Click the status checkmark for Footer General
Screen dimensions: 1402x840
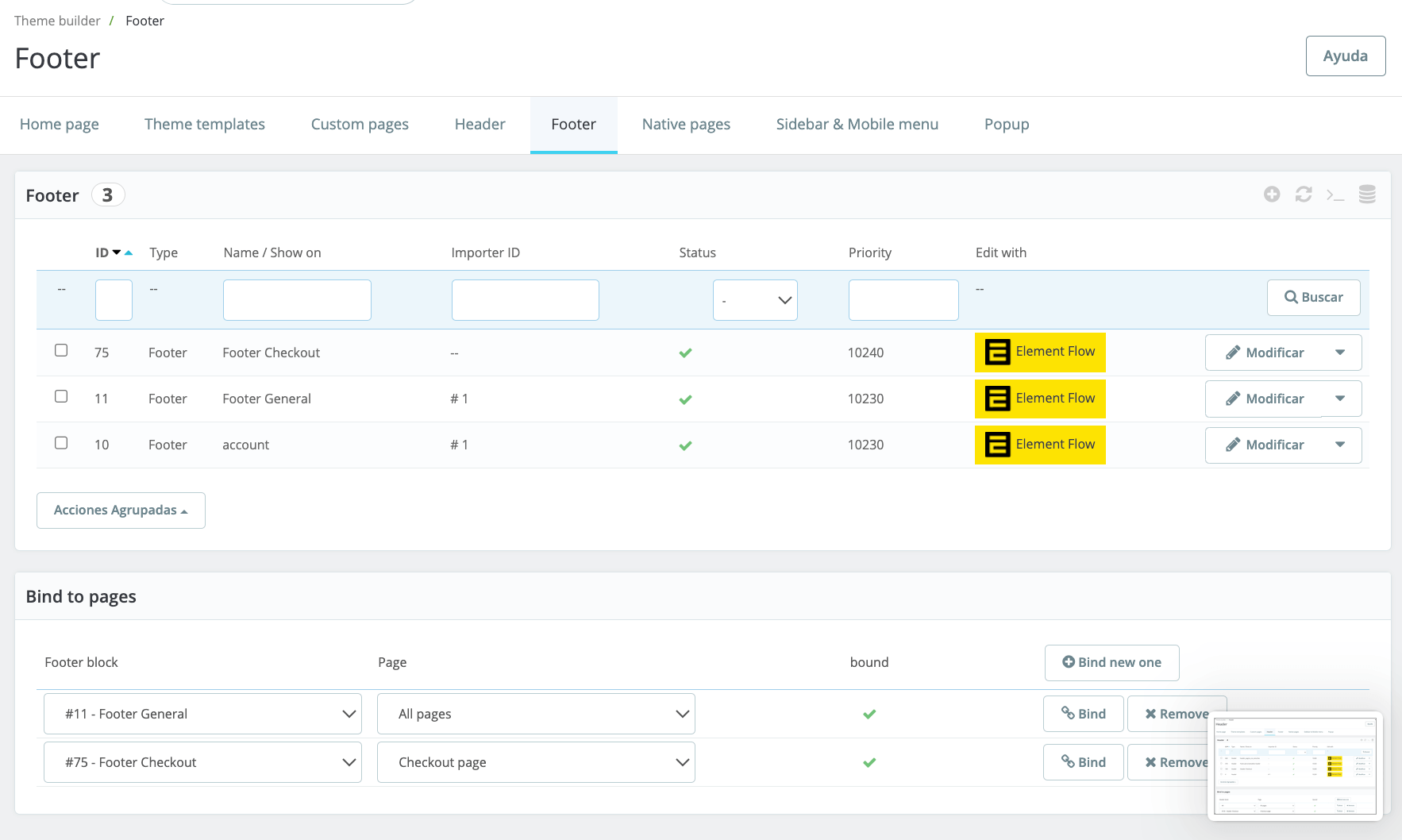tap(686, 399)
